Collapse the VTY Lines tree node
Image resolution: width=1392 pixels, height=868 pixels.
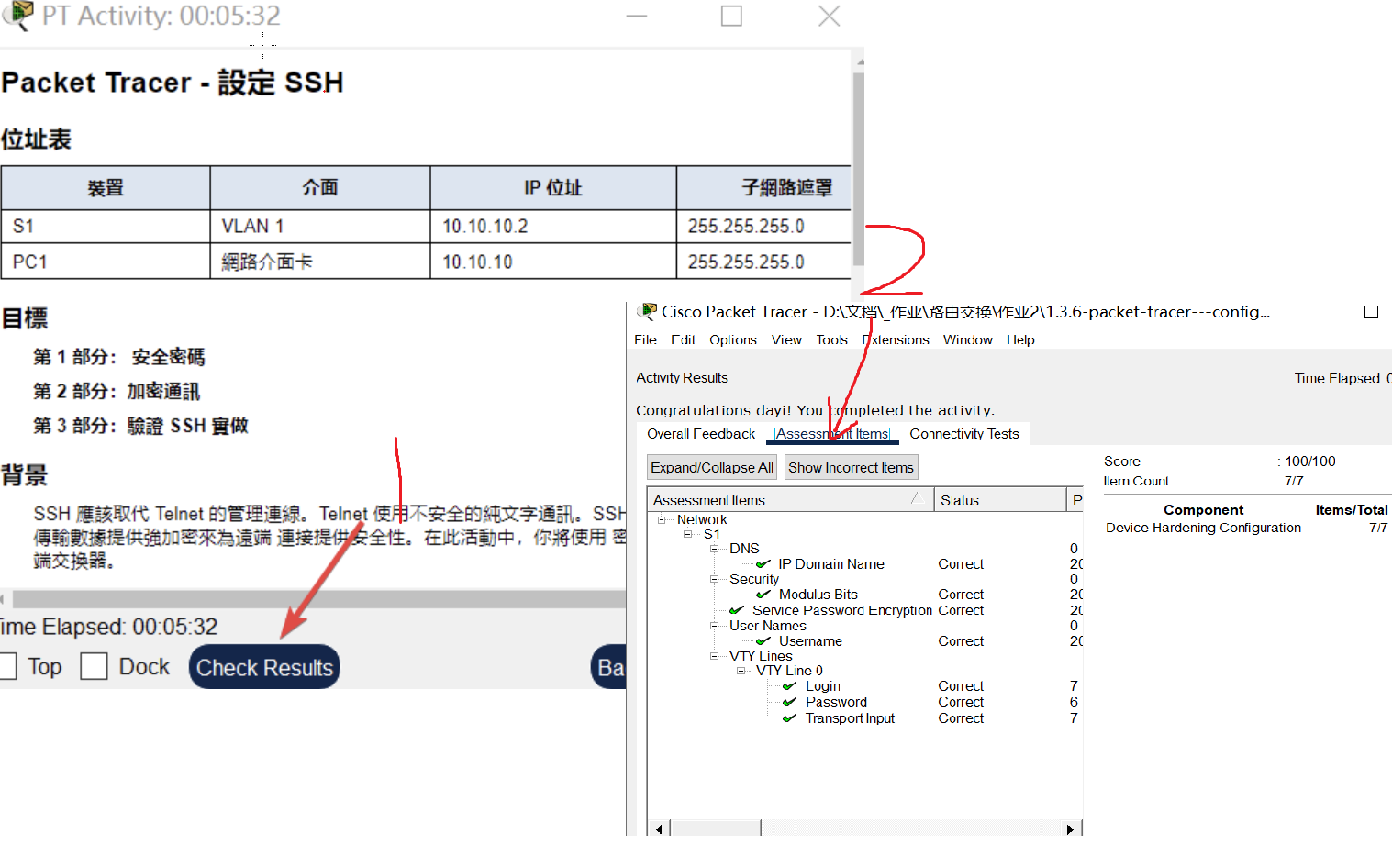click(x=714, y=656)
